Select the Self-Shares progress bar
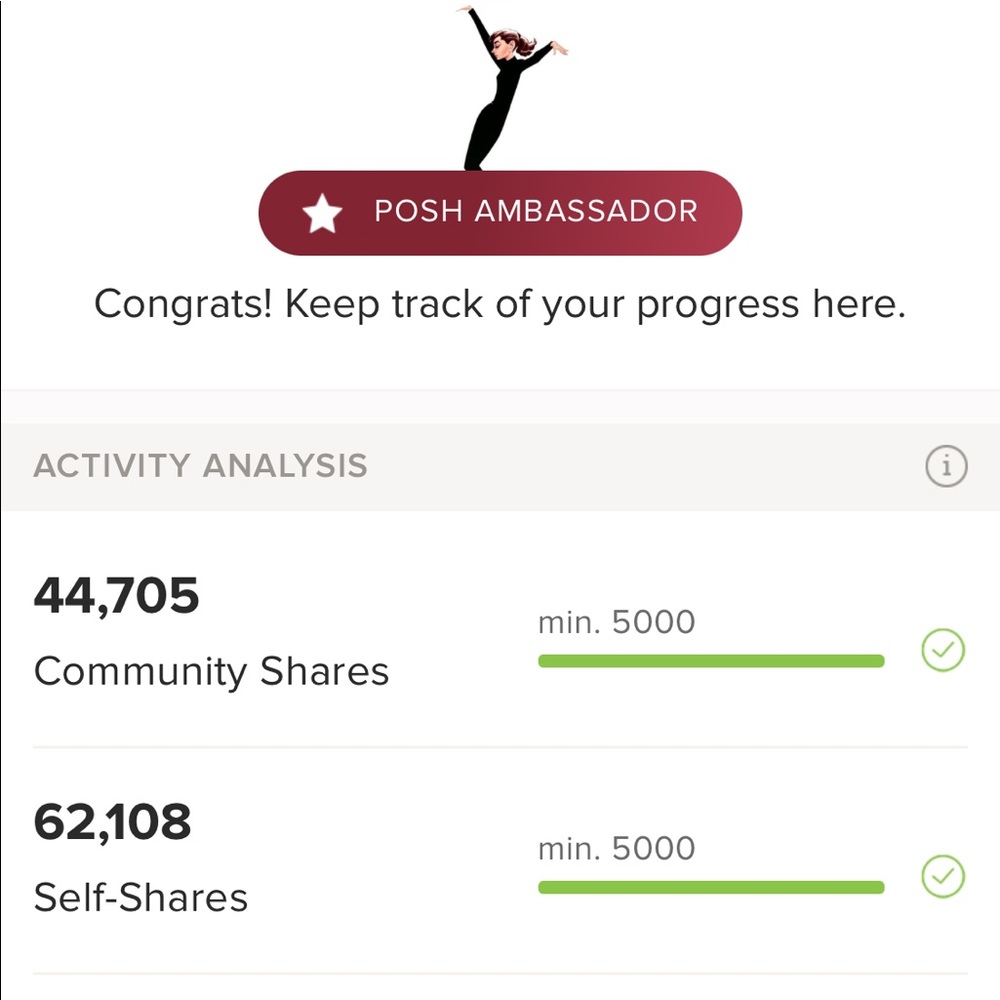Screen dimensions: 1000x1000 tap(711, 887)
